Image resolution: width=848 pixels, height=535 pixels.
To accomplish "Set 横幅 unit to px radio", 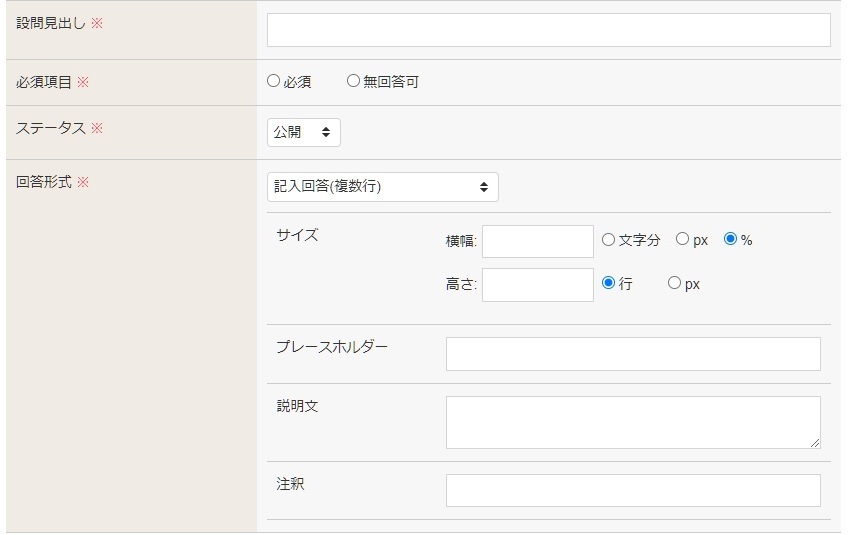I will (682, 240).
